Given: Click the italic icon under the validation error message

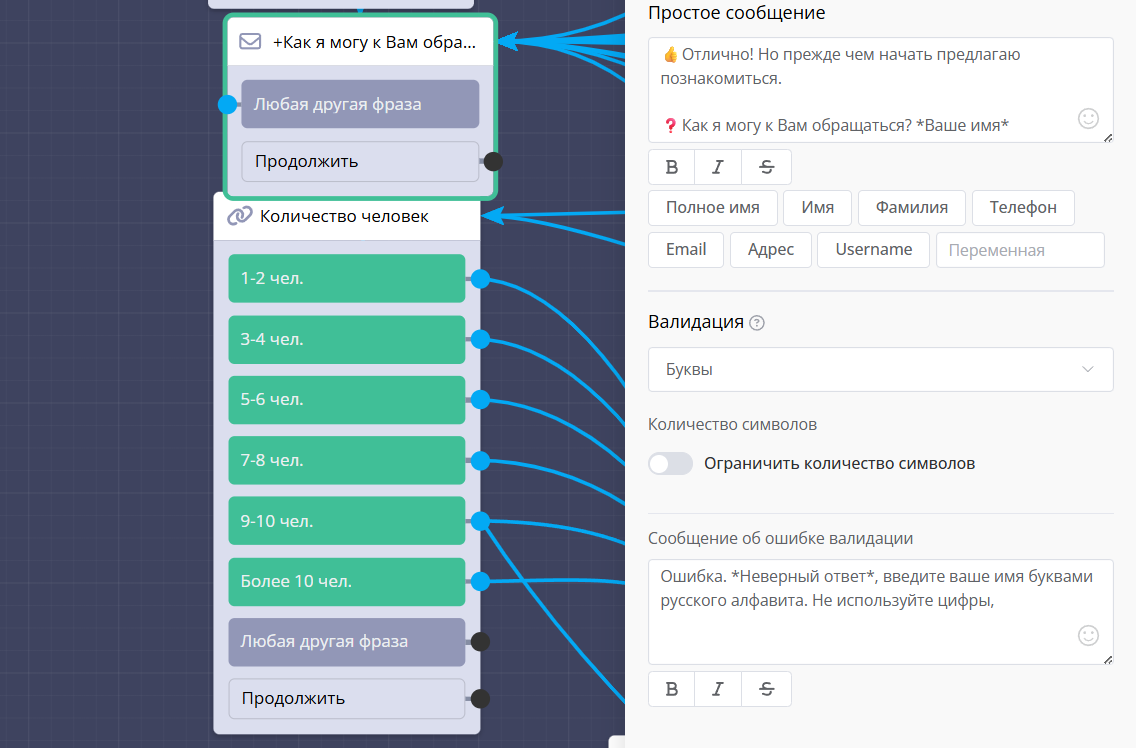Looking at the screenshot, I should click(x=718, y=689).
